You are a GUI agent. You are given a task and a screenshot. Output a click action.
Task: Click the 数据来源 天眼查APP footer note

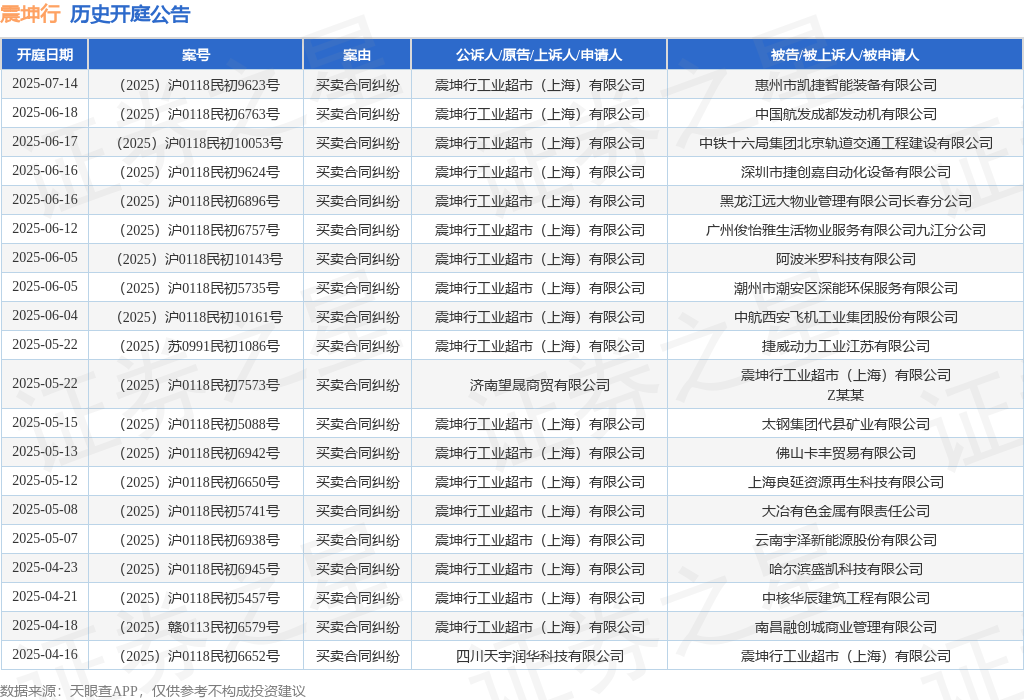[x=152, y=691]
